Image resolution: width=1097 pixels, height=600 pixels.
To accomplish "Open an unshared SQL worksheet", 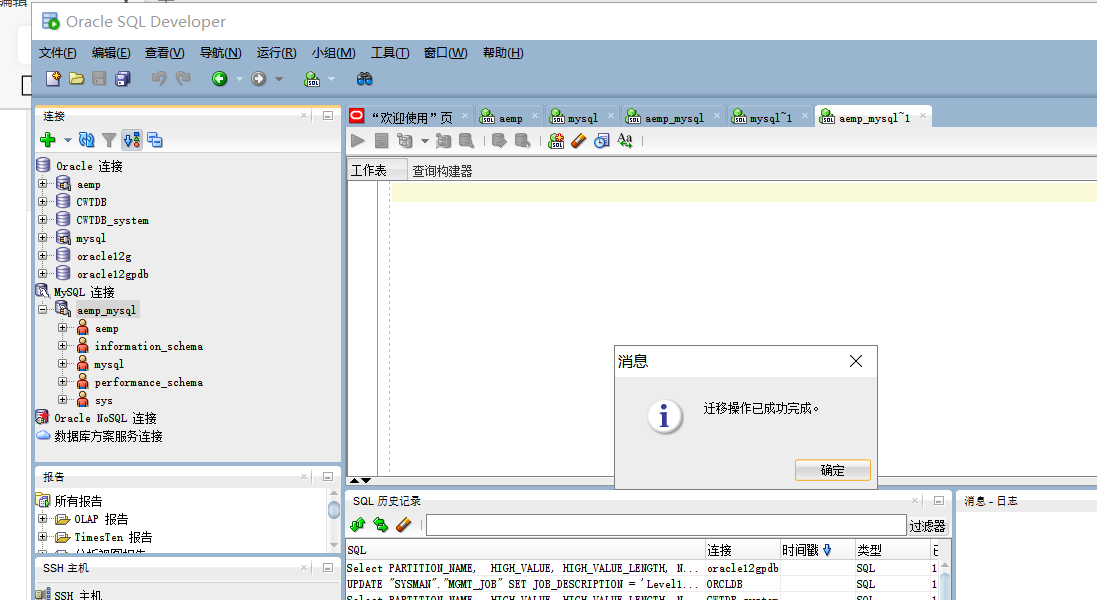I will click(x=556, y=141).
